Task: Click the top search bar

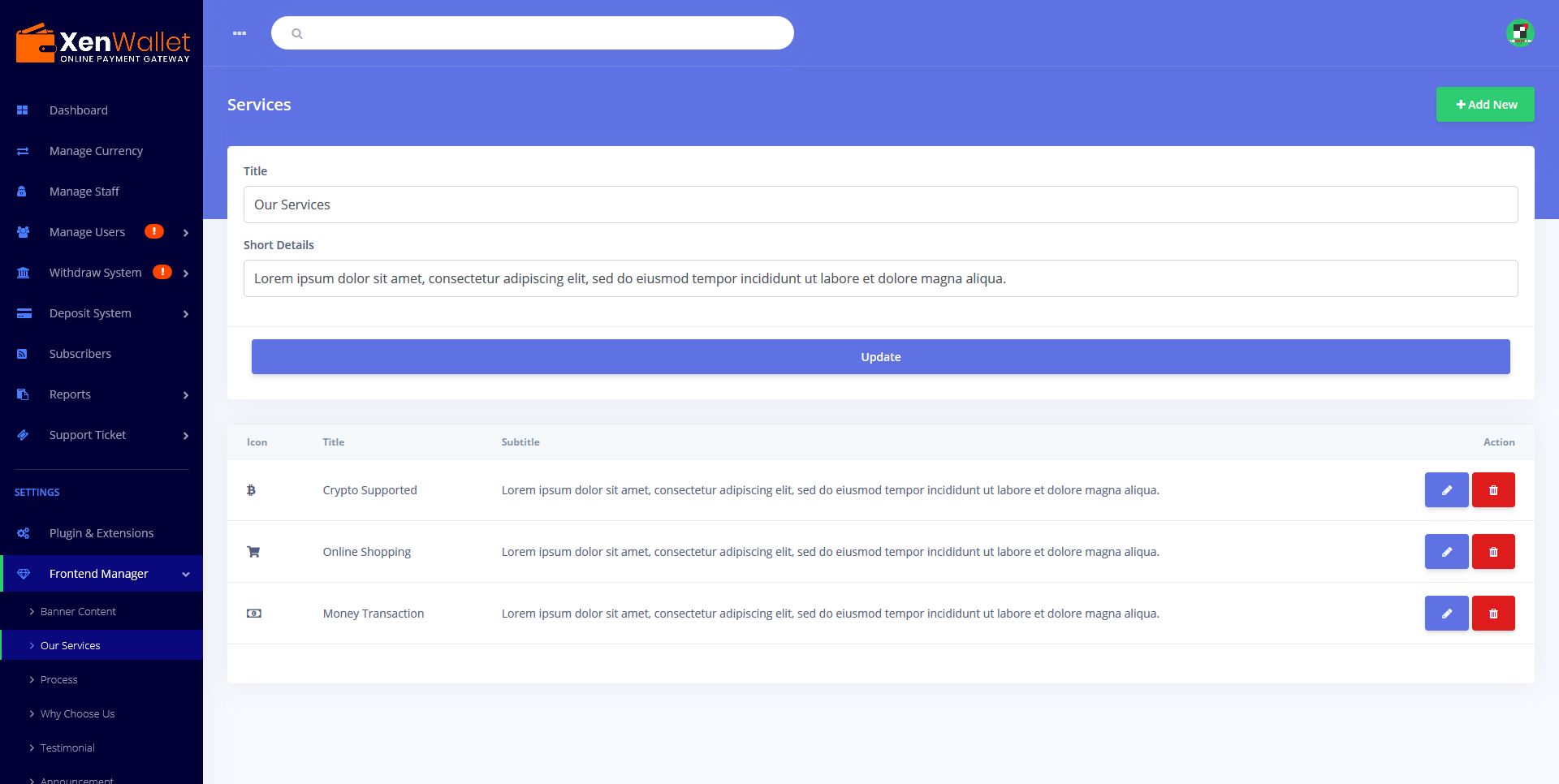Action: [x=533, y=33]
